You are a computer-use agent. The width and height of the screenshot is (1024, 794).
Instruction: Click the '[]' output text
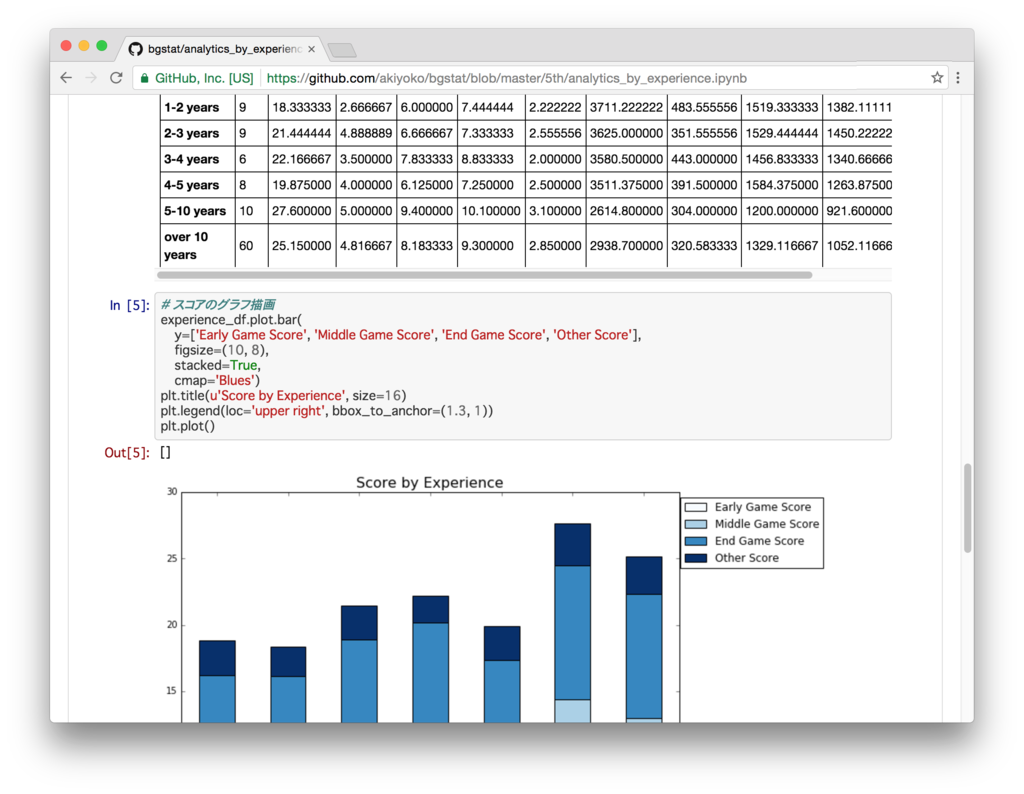(165, 453)
